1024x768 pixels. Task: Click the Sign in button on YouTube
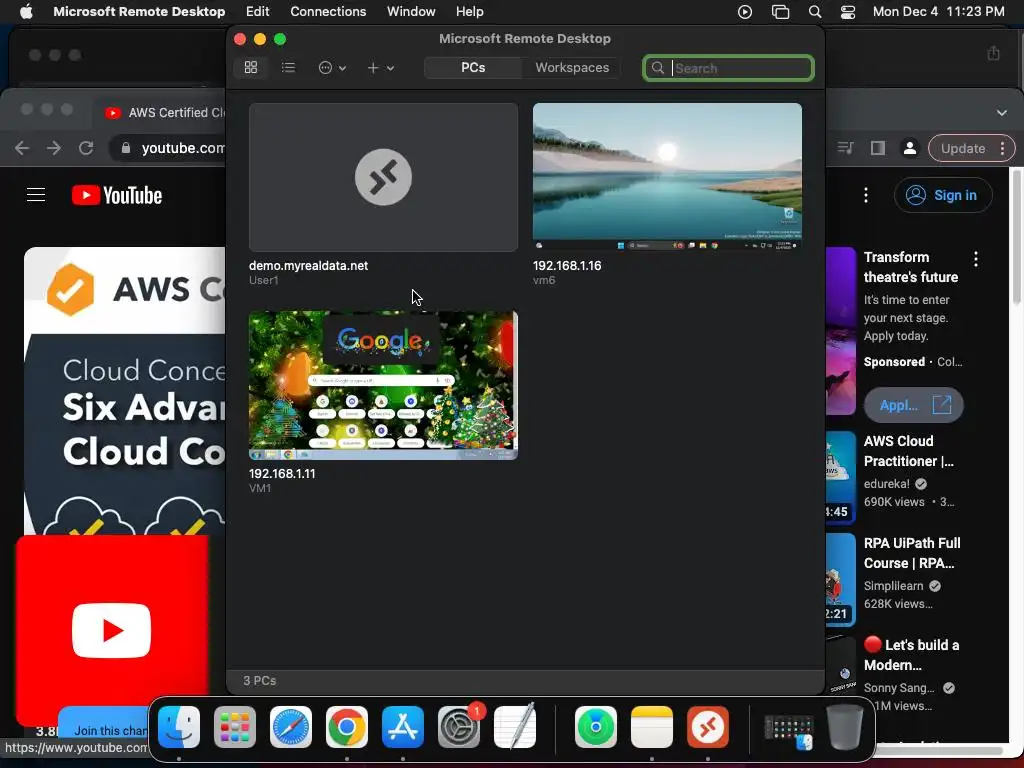coord(943,195)
